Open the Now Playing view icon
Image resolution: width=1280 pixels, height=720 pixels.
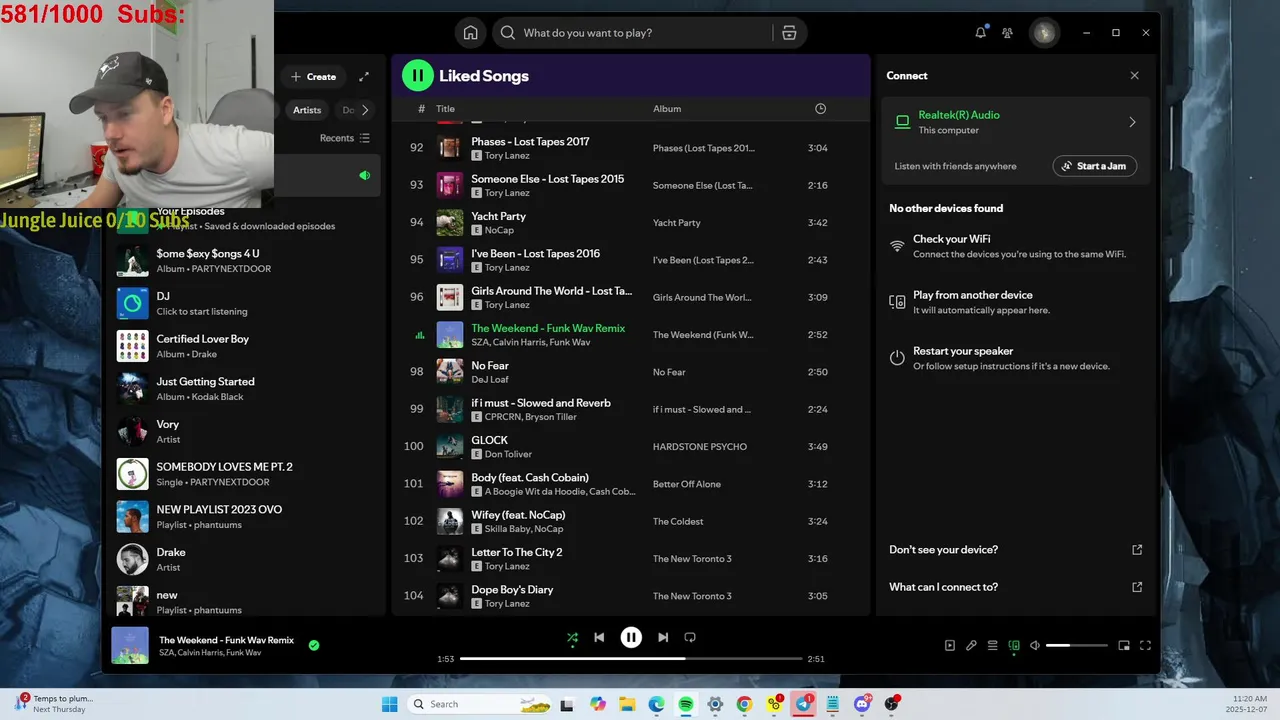tap(950, 646)
